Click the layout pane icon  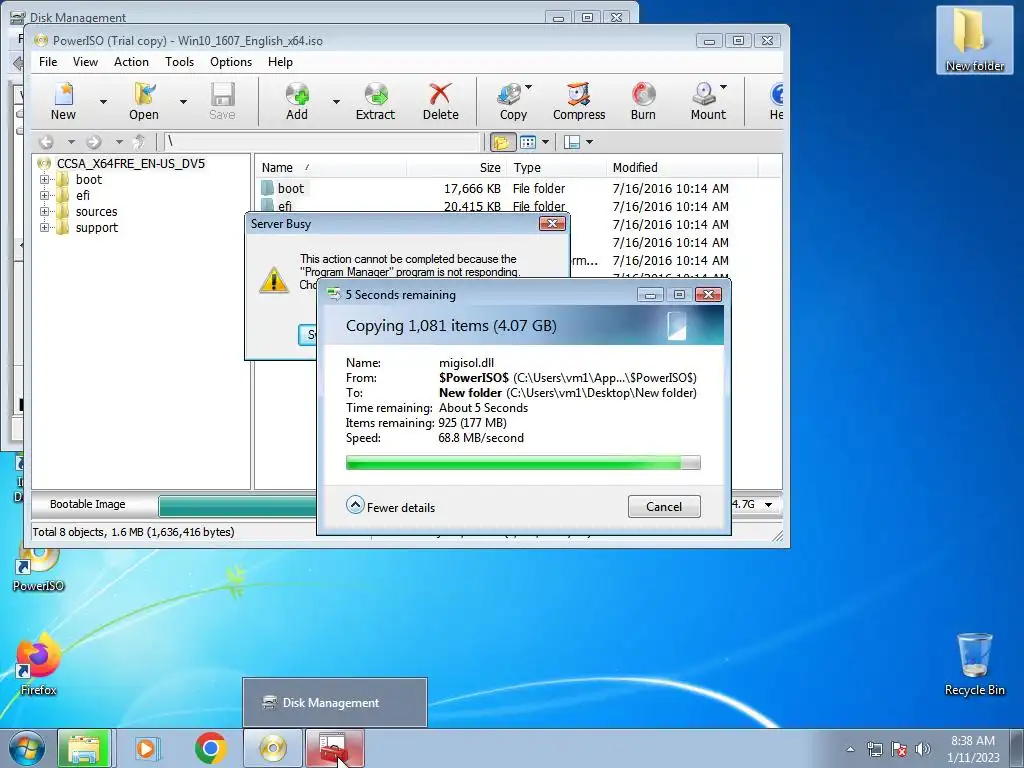coord(572,142)
